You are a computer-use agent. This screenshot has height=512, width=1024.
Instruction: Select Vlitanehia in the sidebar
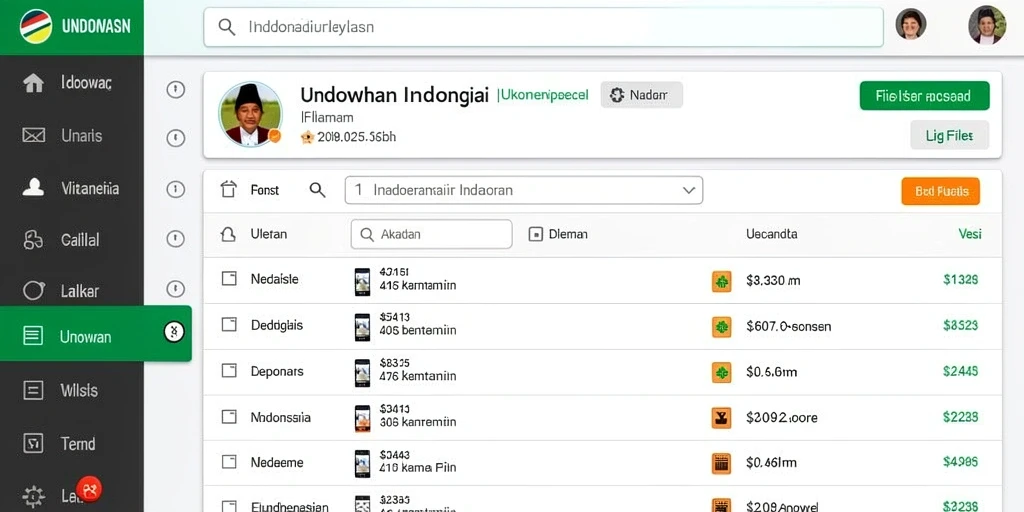[x=90, y=188]
